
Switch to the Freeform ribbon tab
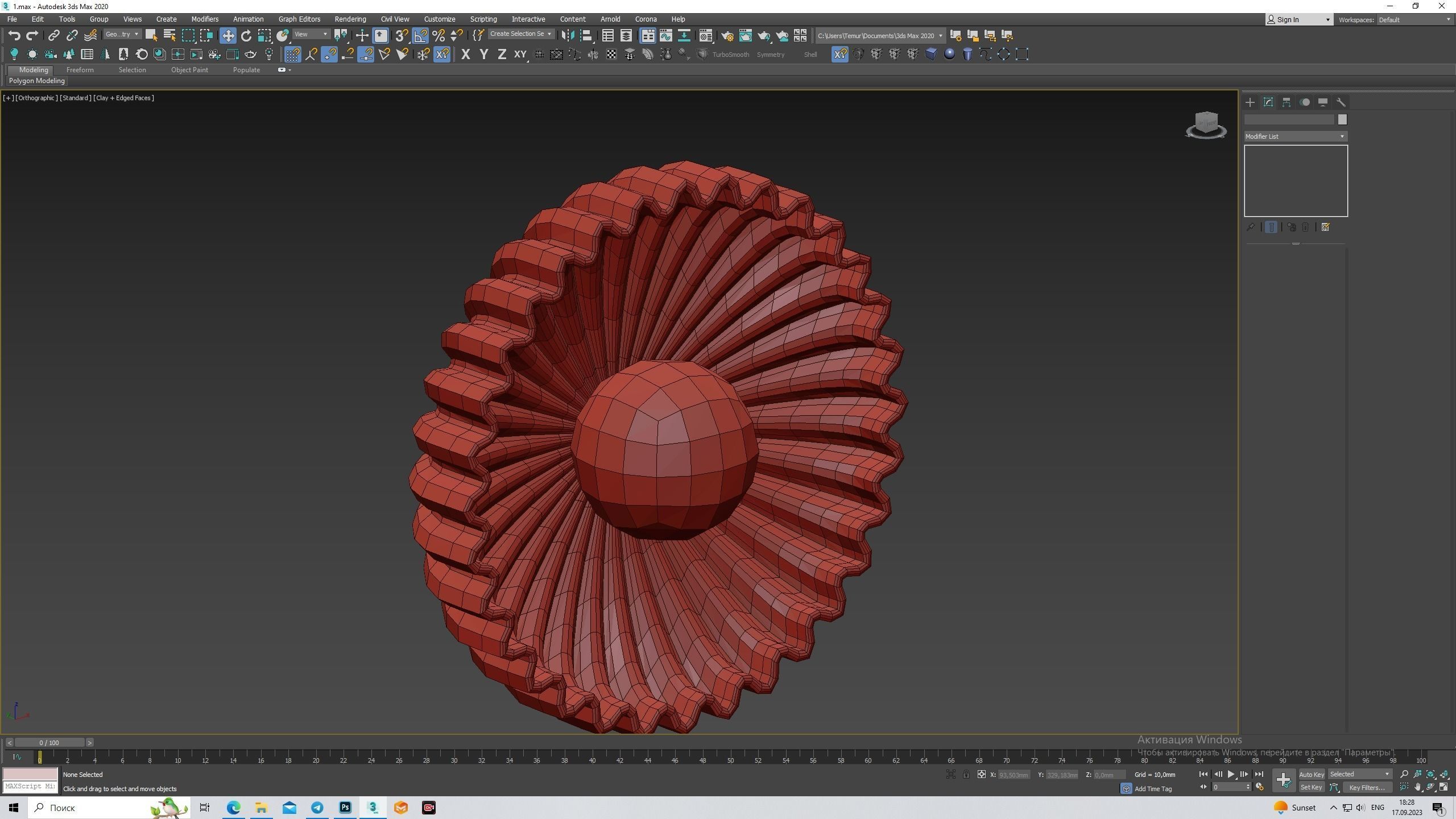(80, 70)
